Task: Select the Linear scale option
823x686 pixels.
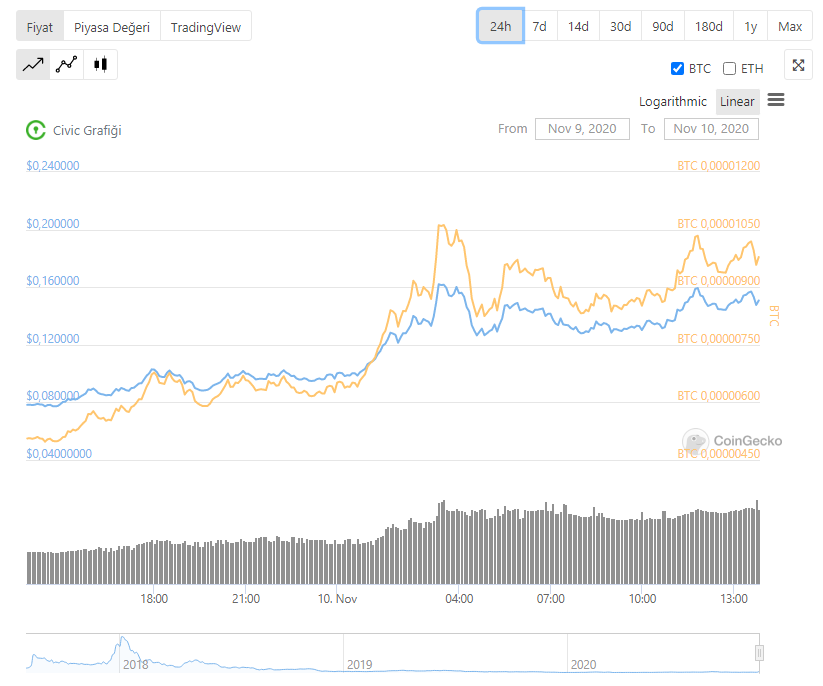Action: pyautogui.click(x=737, y=102)
